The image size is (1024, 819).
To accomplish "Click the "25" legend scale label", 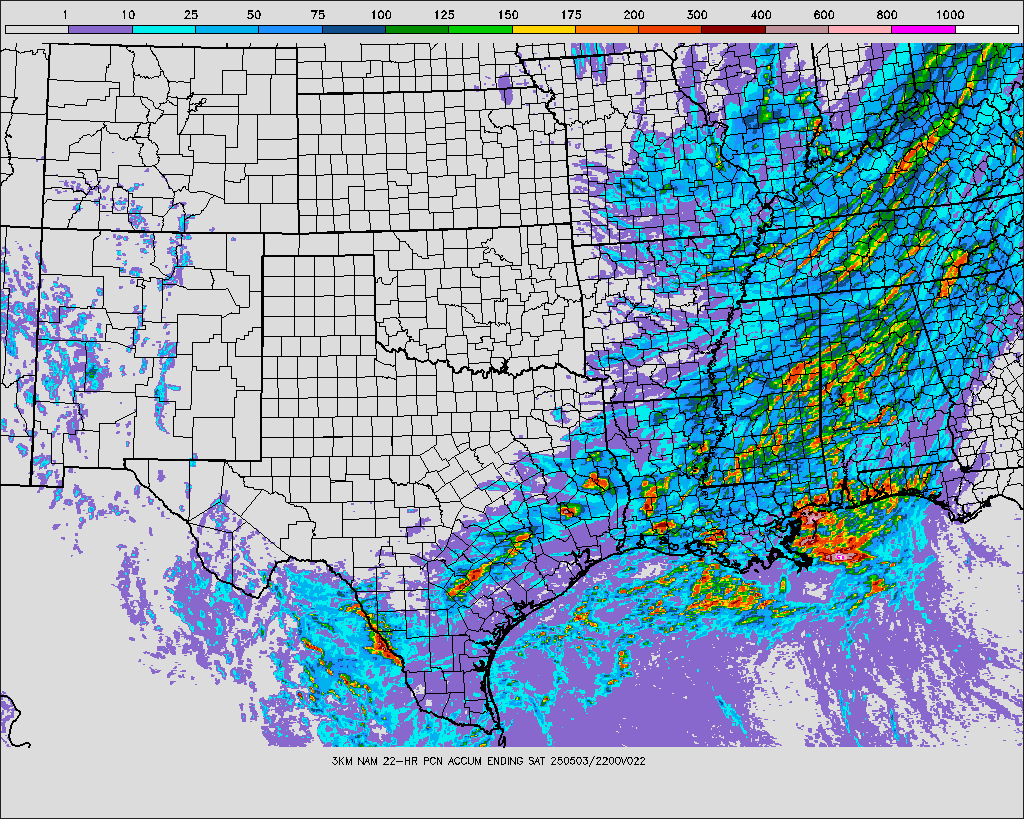I will pos(191,14).
